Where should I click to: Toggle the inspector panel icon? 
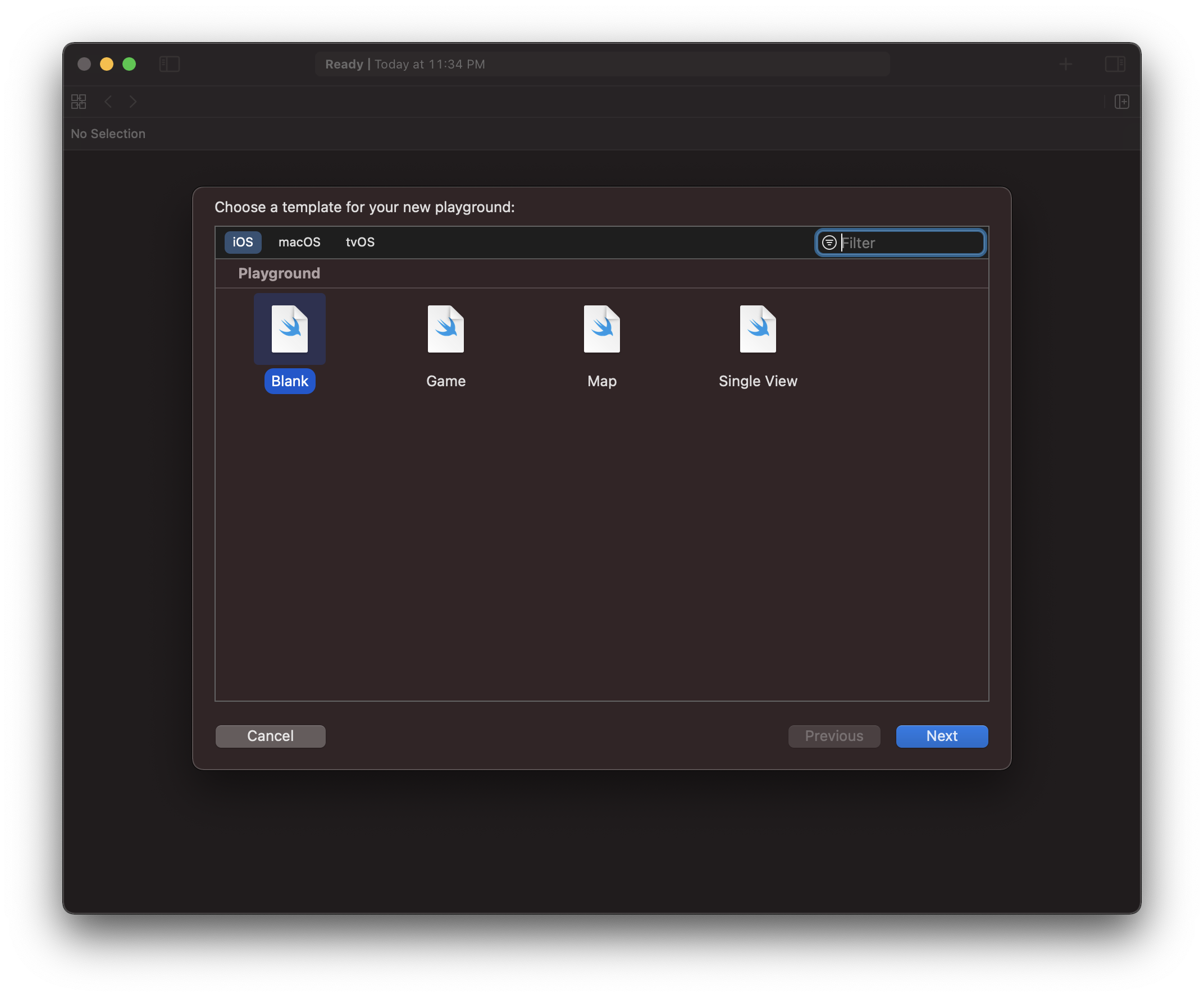(x=1115, y=63)
